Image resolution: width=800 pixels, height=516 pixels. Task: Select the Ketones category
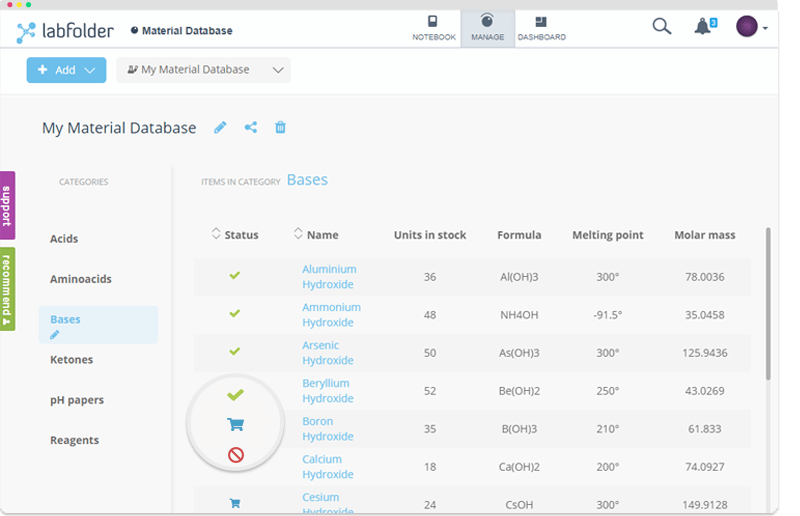pos(71,360)
